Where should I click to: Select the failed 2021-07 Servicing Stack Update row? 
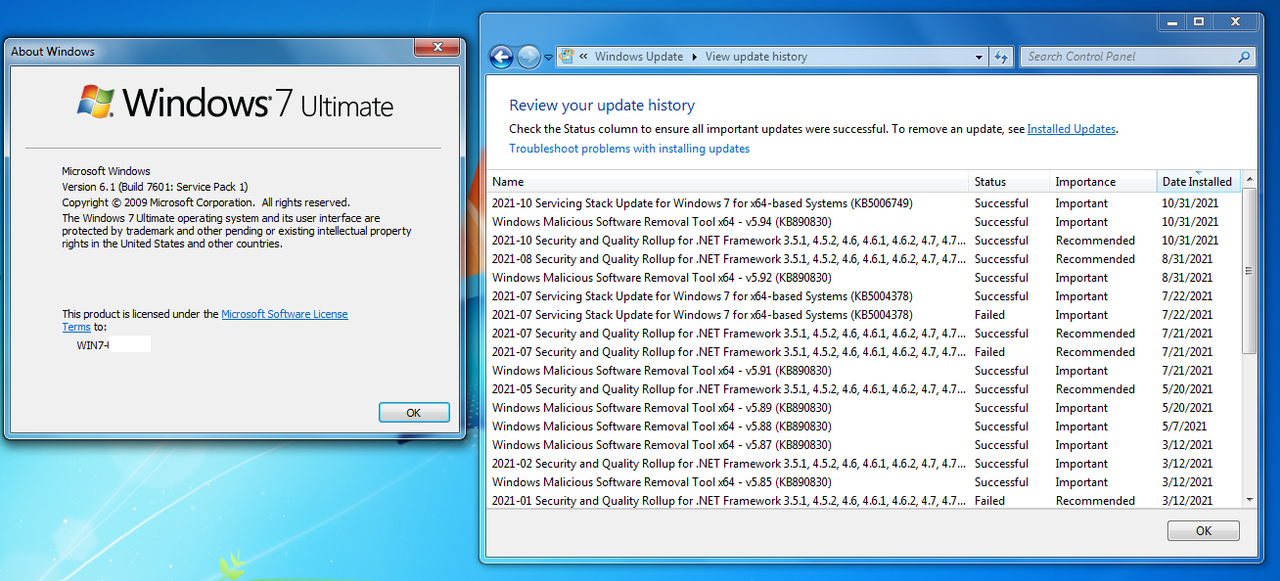point(865,315)
